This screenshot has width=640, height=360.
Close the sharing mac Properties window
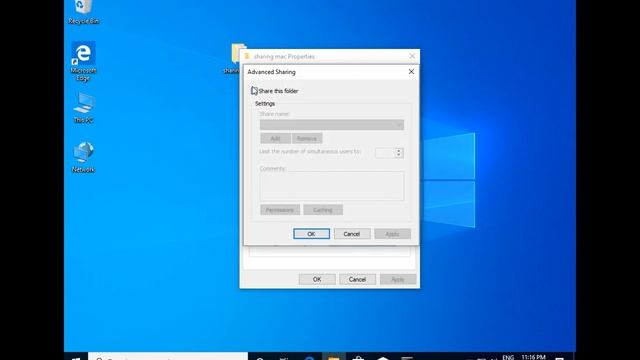(x=412, y=56)
